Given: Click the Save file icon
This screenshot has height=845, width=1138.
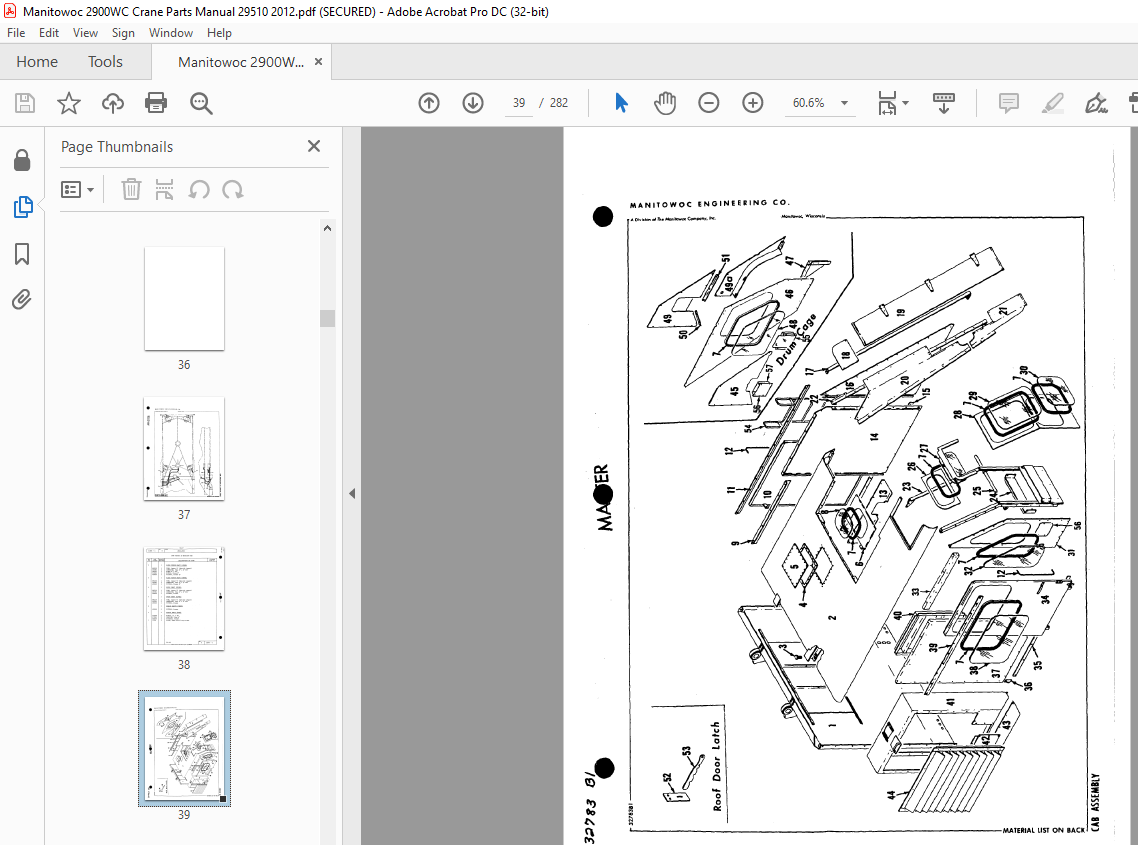Looking at the screenshot, I should (25, 103).
